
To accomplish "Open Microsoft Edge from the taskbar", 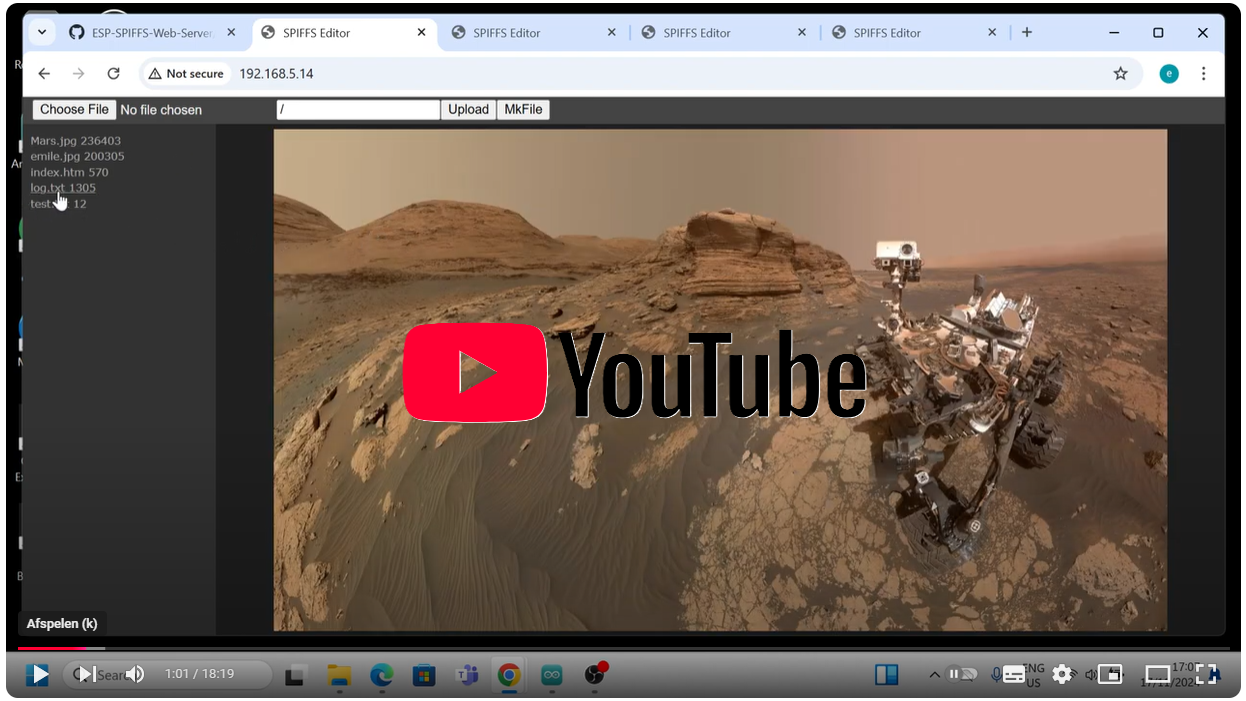I will click(x=382, y=676).
